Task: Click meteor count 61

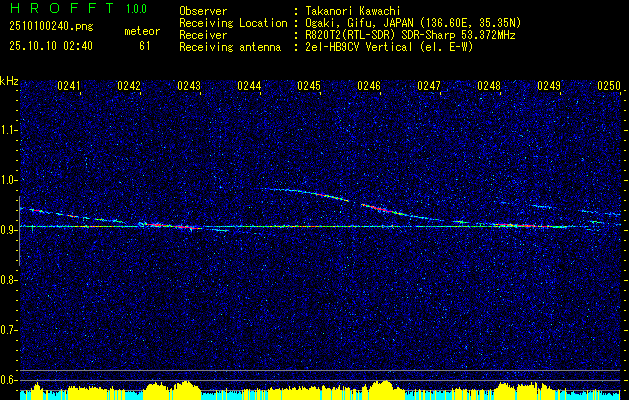Action: pyautogui.click(x=144, y=46)
